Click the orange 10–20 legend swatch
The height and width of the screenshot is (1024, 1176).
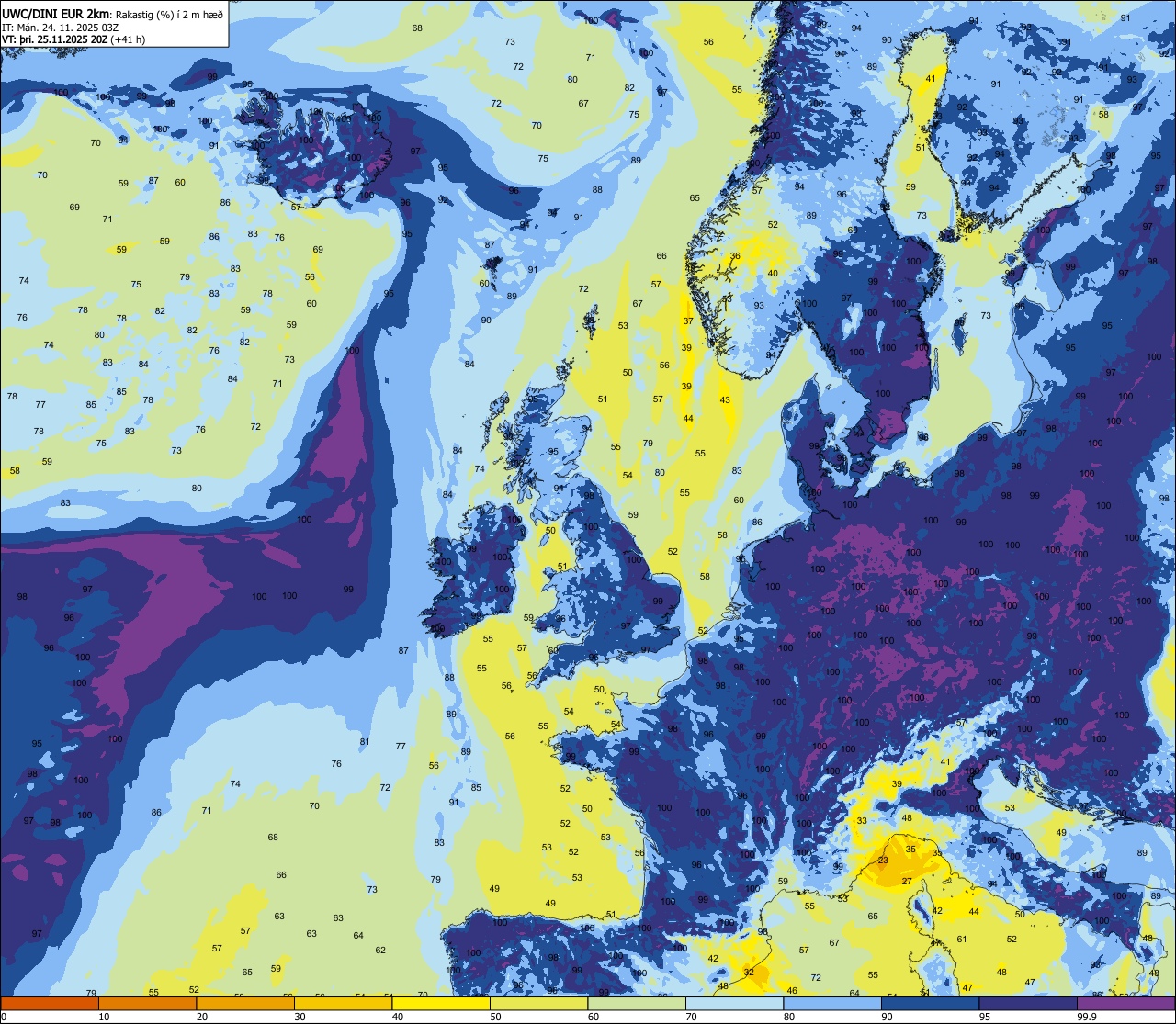148,1003
